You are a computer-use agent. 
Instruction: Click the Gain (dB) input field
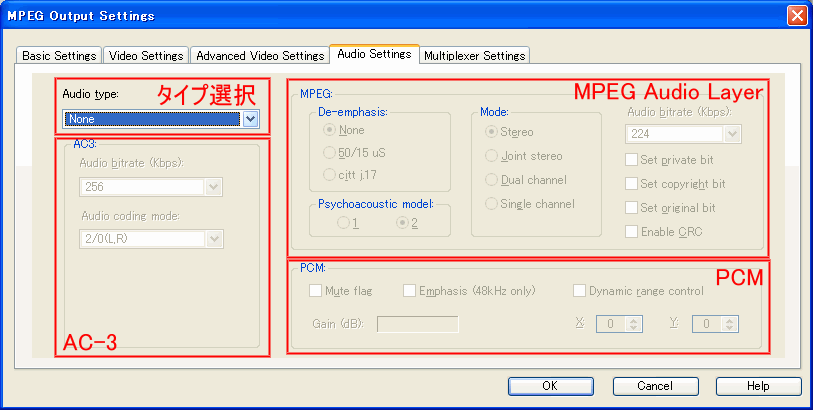(417, 324)
